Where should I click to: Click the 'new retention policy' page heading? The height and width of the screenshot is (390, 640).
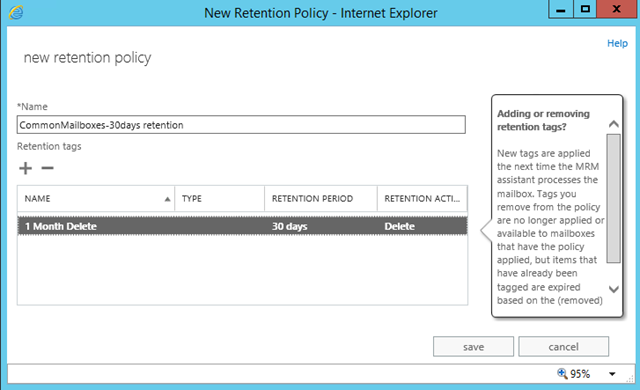87,58
